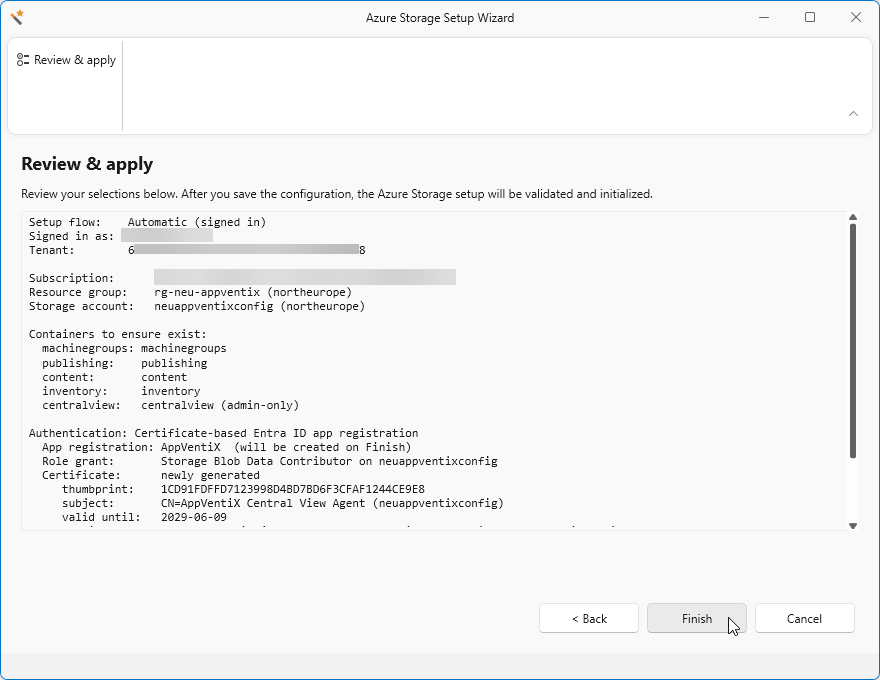Click the summary scrollbar thumb

point(853,341)
